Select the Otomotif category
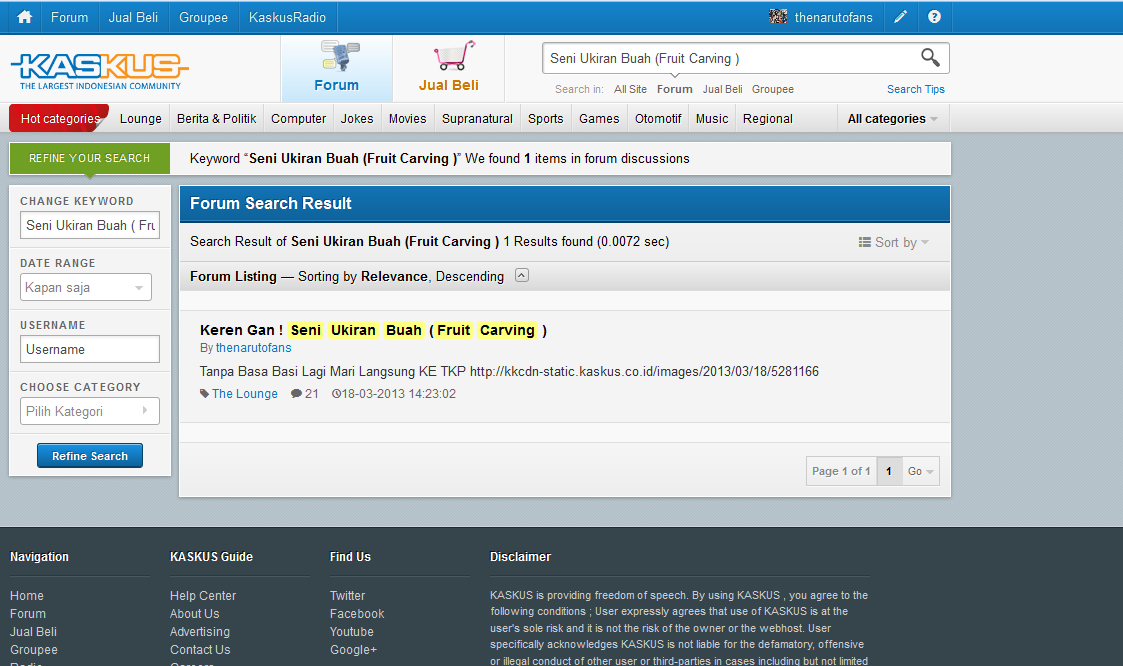The image size is (1123, 666). 657,119
